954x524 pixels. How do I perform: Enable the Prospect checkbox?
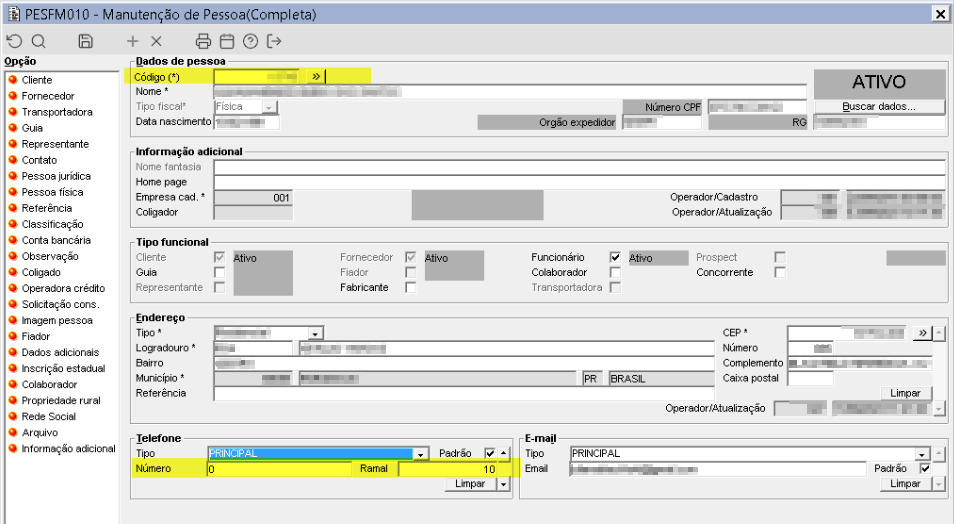[x=780, y=257]
